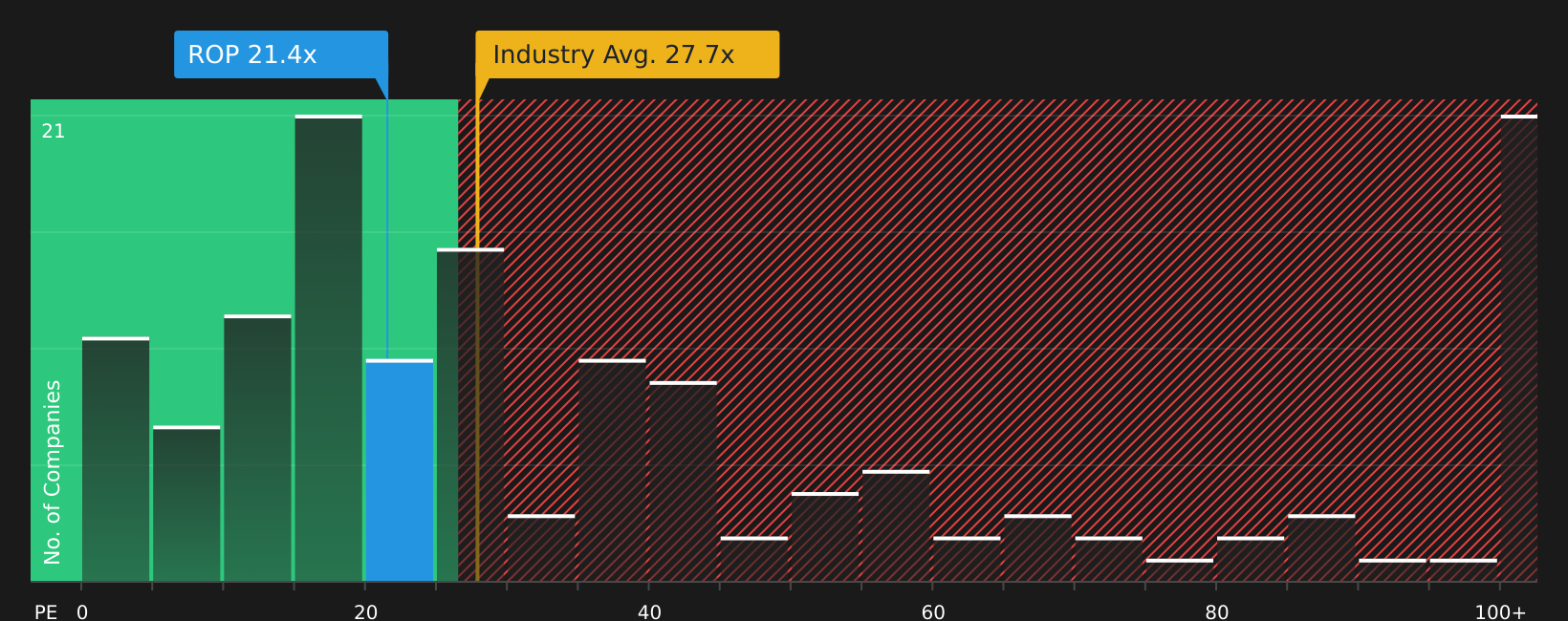1568x621 pixels.
Task: Click the '100+' x-axis tick label
Action: coord(1500,612)
